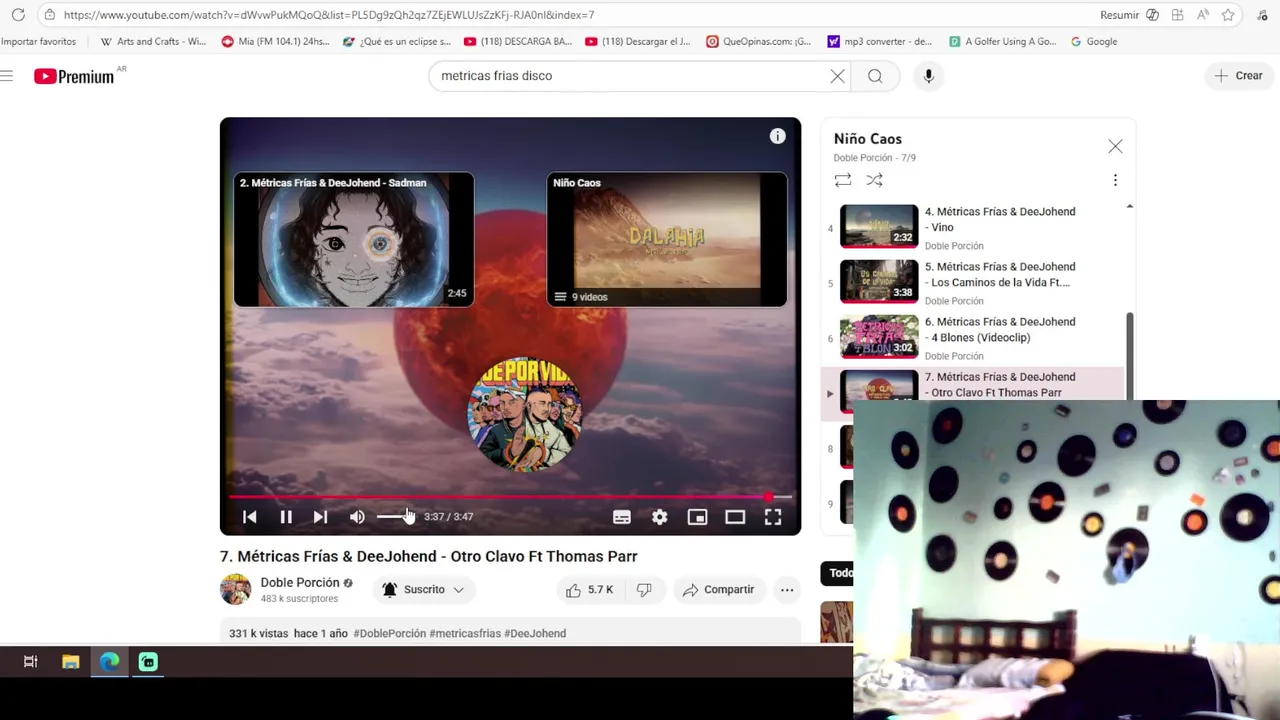The image size is (1280, 720).
Task: Open Windows Task View on the taskbar
Action: coord(30,662)
